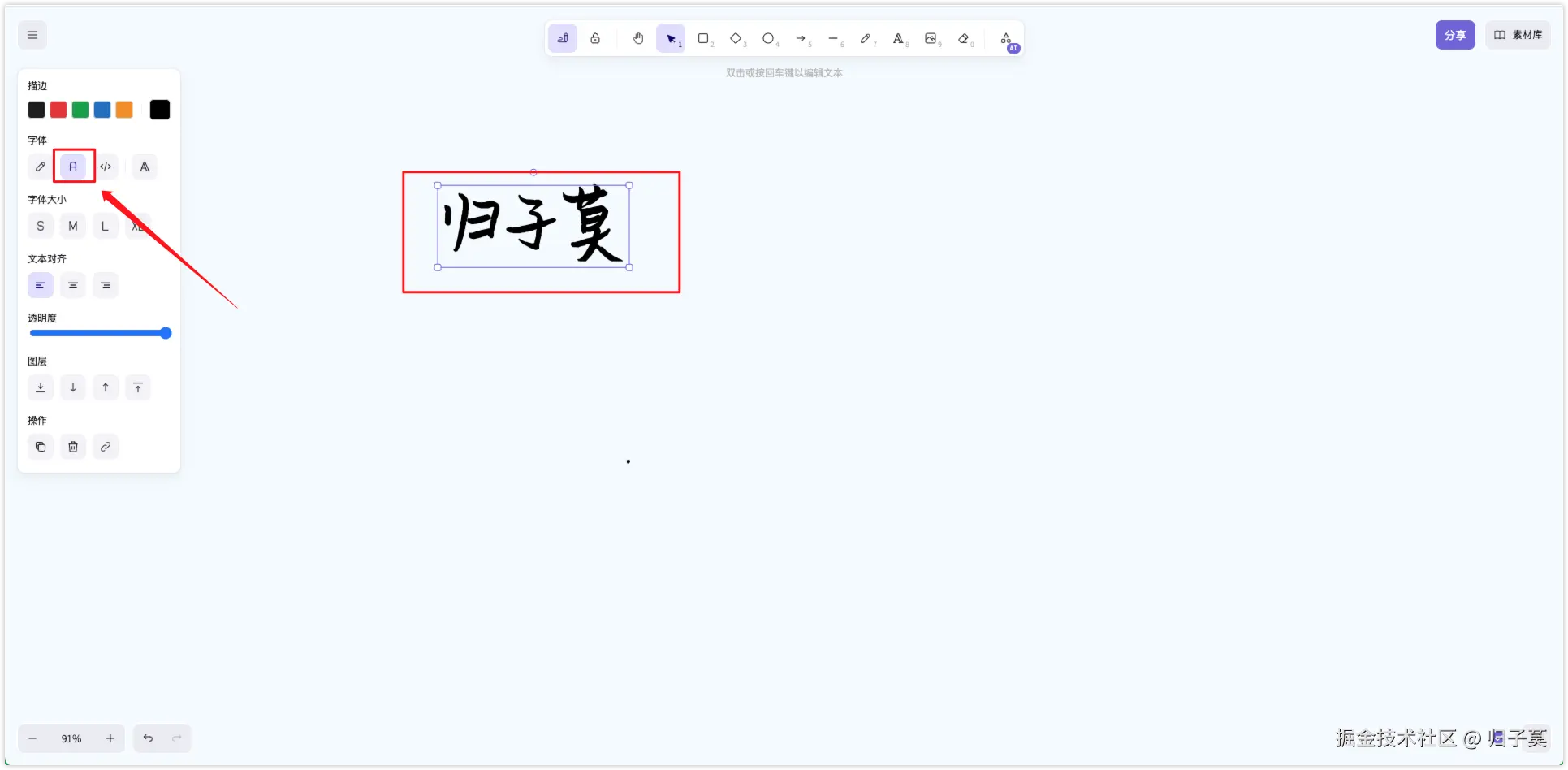The image size is (1568, 770).
Task: Delete selection with the trash icon
Action: (x=73, y=447)
